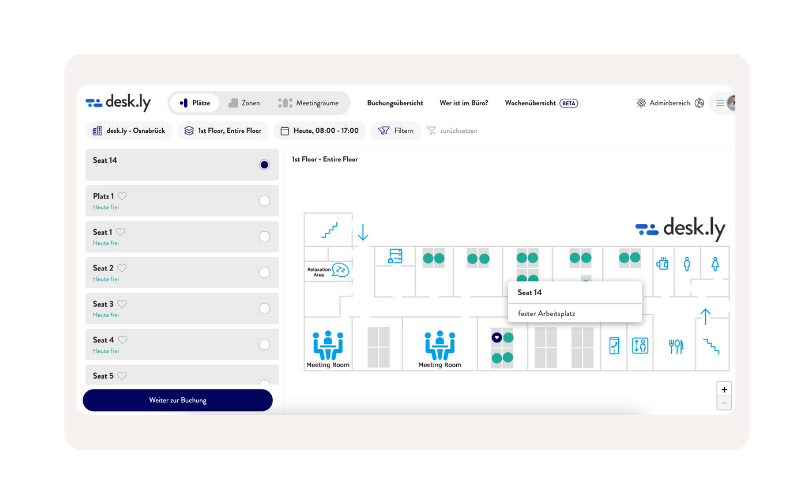Switch to the Meetingräume tab
Viewport: 800px width, 500px height.
tap(308, 103)
